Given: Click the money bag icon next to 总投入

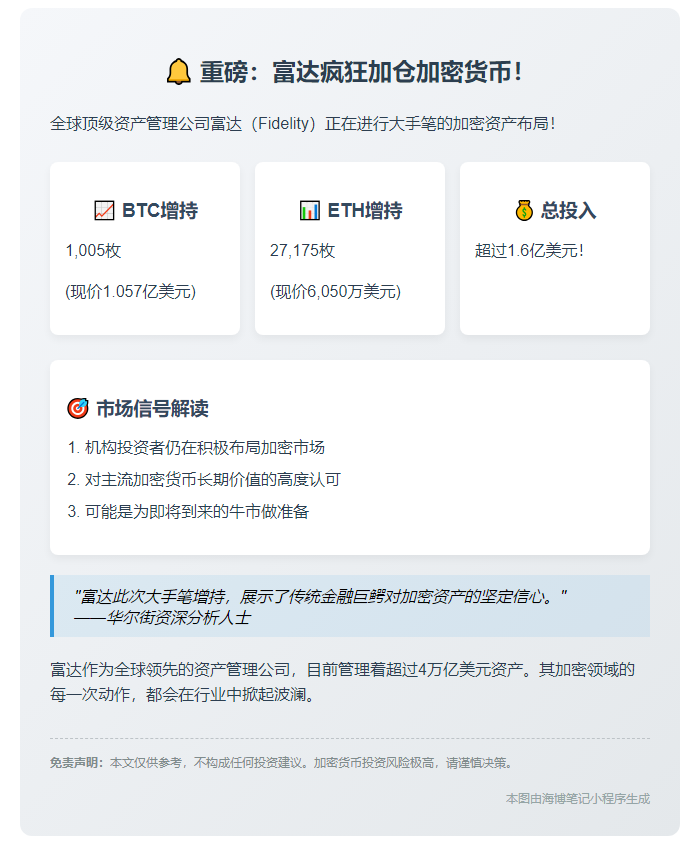Looking at the screenshot, I should click(x=523, y=210).
